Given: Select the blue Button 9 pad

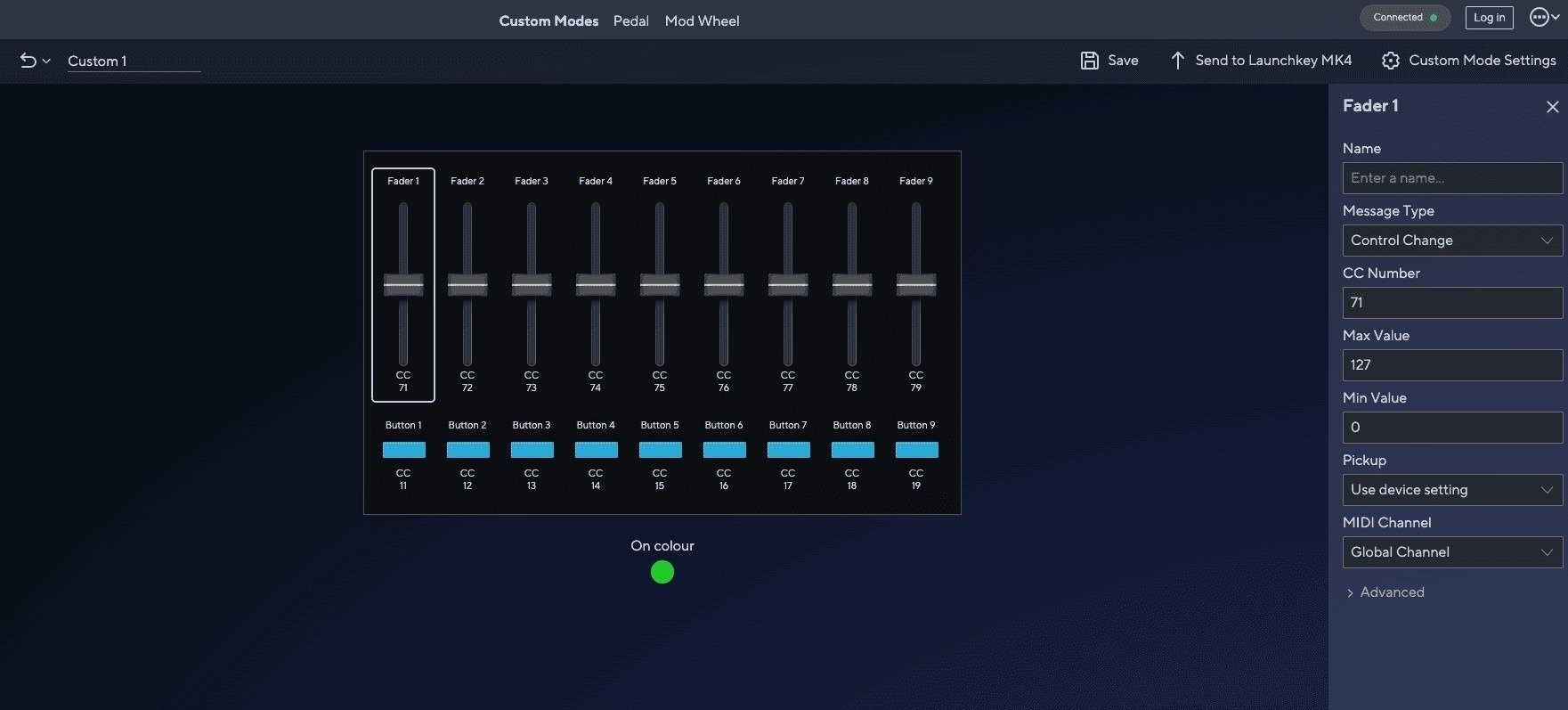Looking at the screenshot, I should (916, 450).
